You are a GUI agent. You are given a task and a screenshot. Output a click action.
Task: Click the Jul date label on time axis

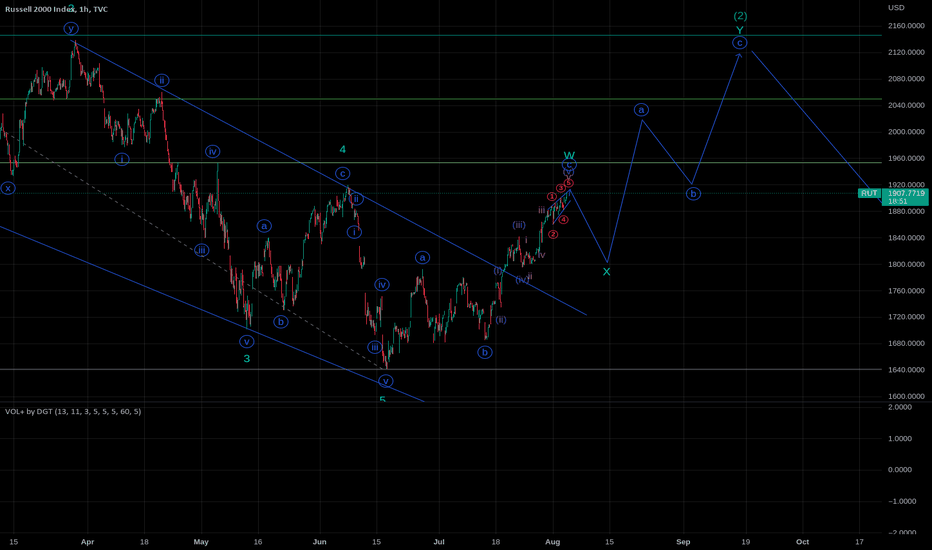439,542
